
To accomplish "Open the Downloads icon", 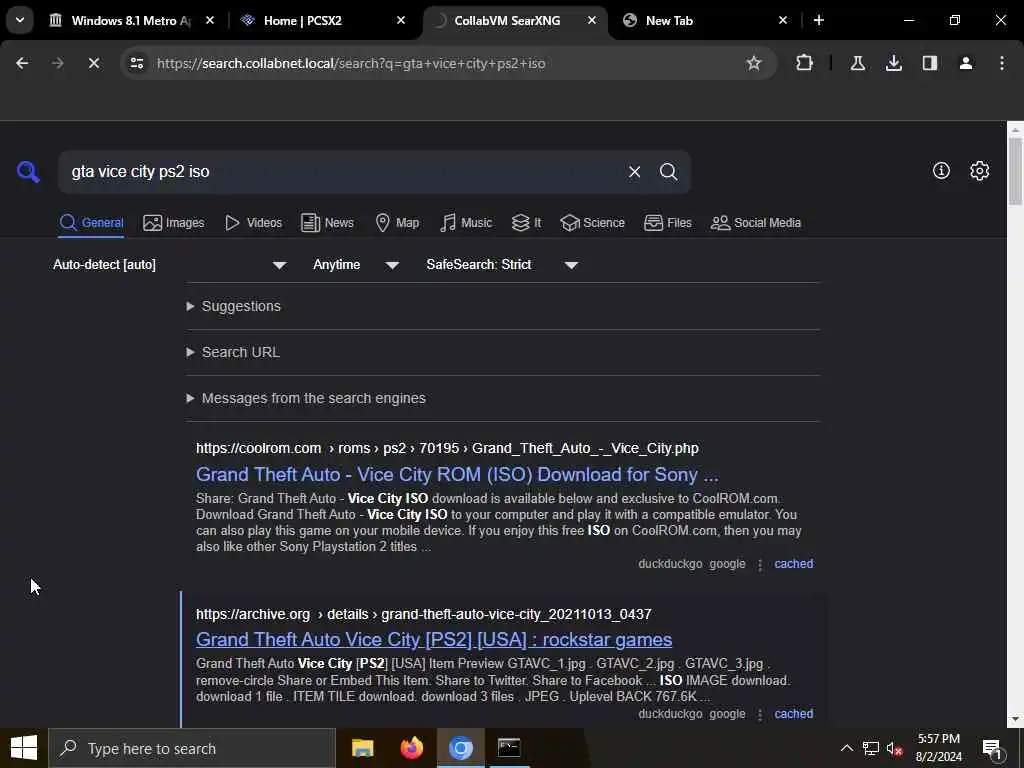I will point(893,63).
